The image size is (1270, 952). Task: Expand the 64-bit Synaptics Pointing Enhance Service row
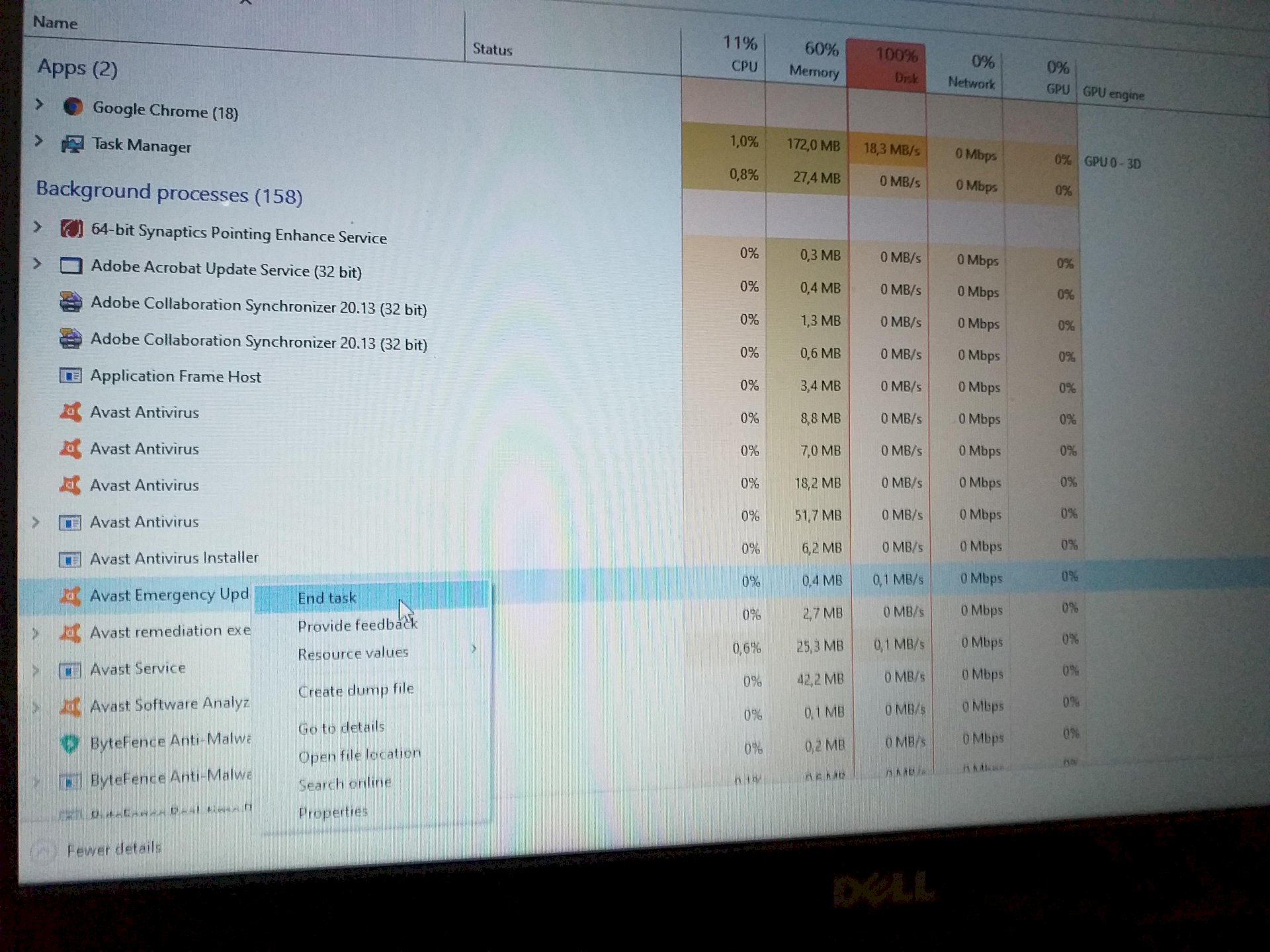38,227
